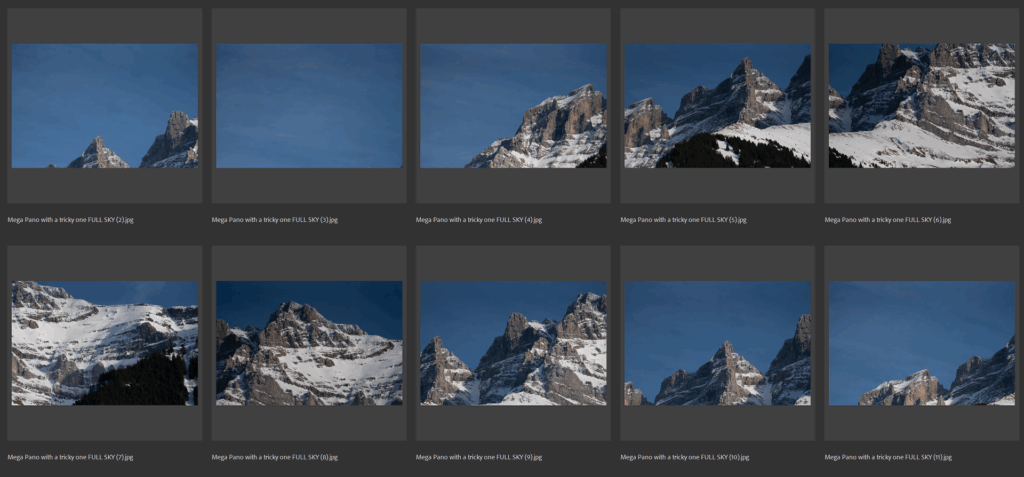Click the filename label ending in (2).jpg
Viewport: 1024px width, 477px height.
70,220
